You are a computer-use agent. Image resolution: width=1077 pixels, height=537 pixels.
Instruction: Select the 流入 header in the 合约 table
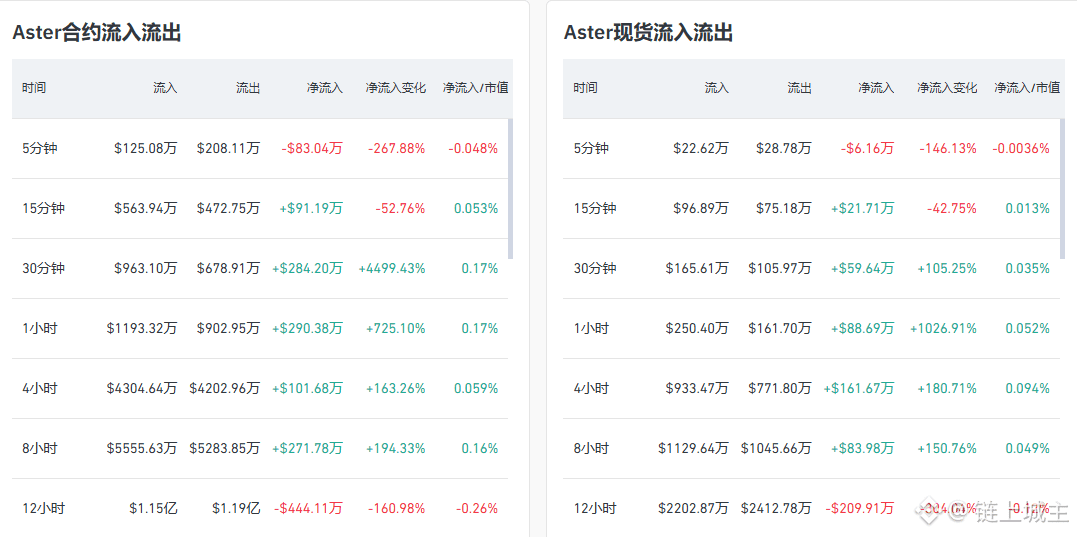tap(165, 88)
